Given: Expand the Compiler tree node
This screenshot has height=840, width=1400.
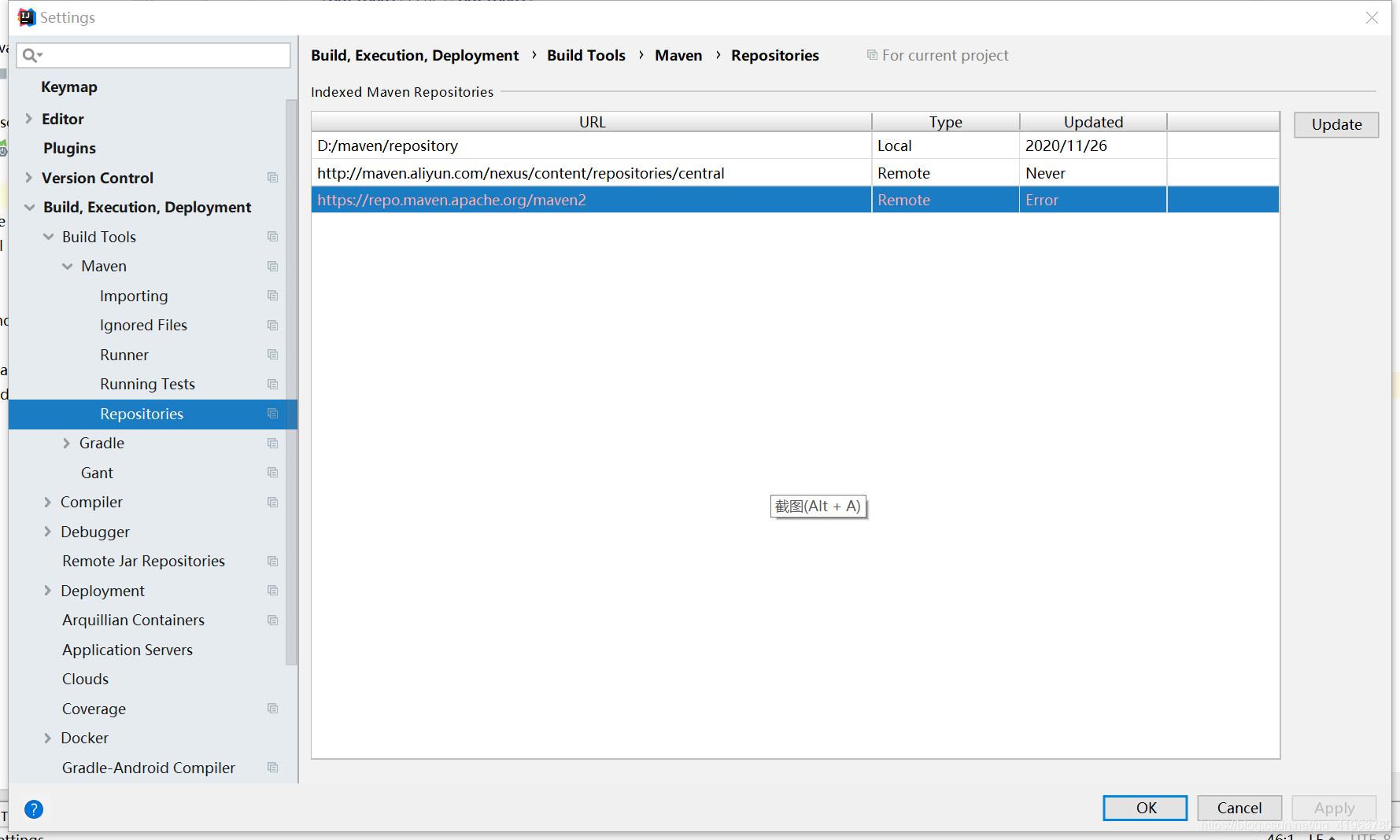Looking at the screenshot, I should click(48, 503).
